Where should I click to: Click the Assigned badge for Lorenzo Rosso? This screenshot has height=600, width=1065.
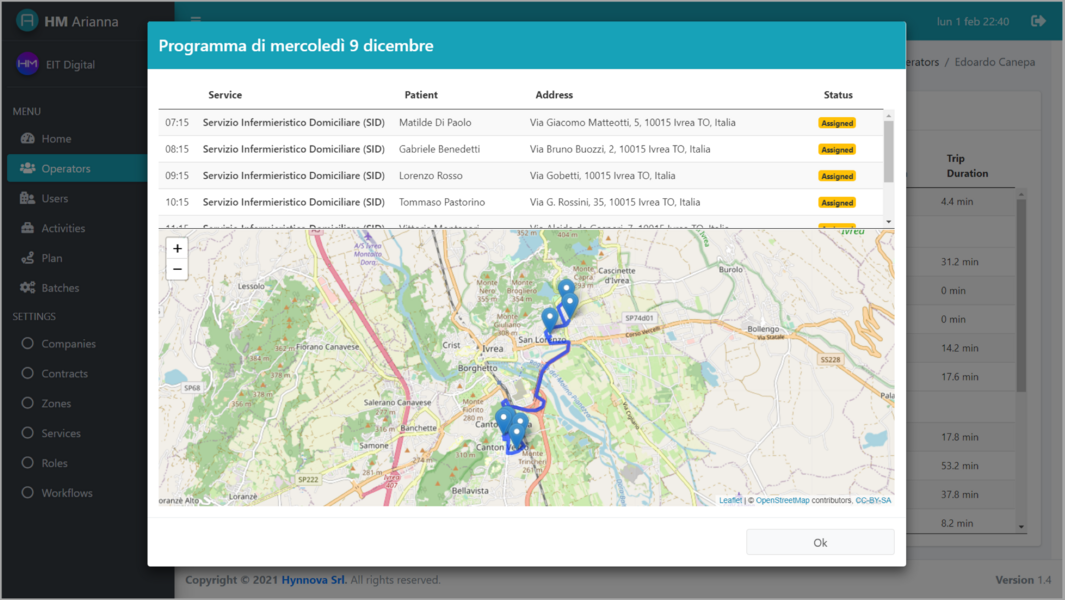pos(836,176)
